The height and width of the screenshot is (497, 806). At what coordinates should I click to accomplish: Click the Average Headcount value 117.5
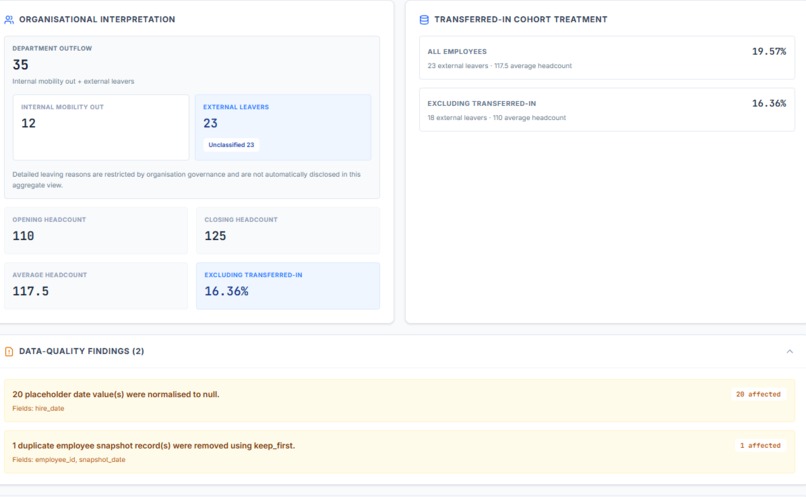pos(31,291)
